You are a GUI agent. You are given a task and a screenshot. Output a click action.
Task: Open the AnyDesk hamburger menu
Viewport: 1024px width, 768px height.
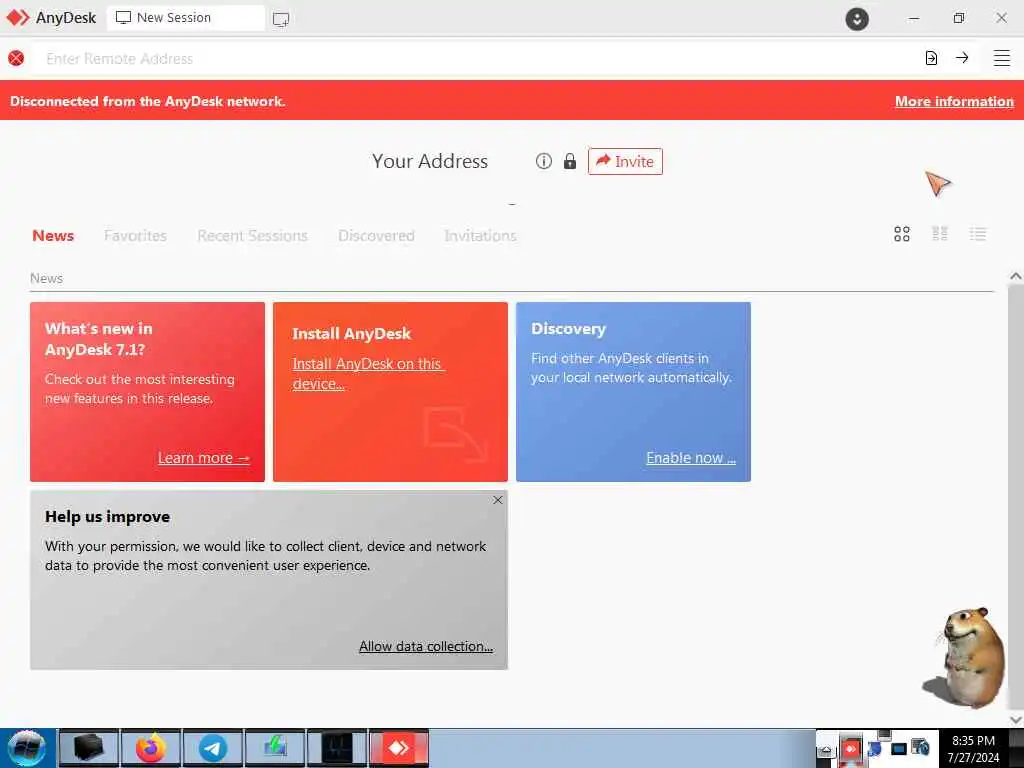point(1002,58)
